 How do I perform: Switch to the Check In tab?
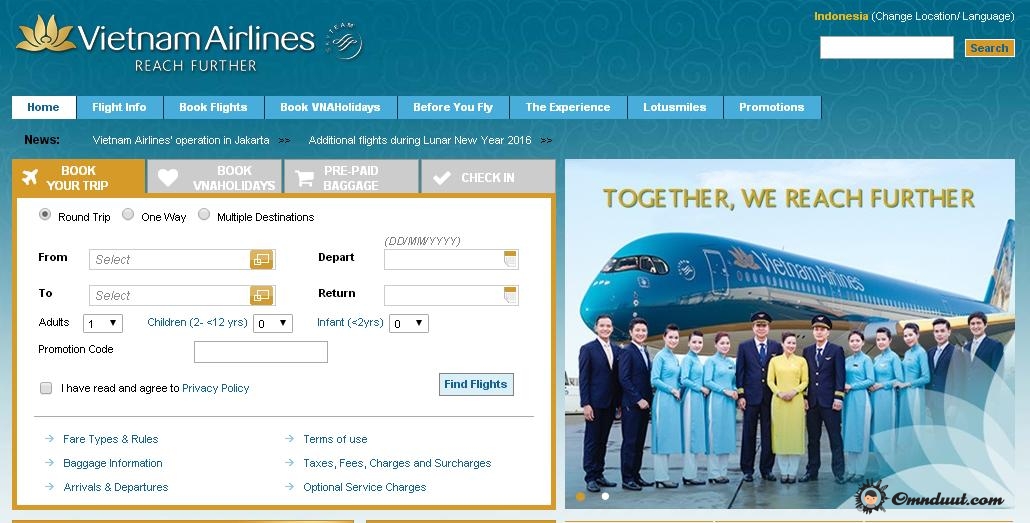pyautogui.click(x=488, y=177)
